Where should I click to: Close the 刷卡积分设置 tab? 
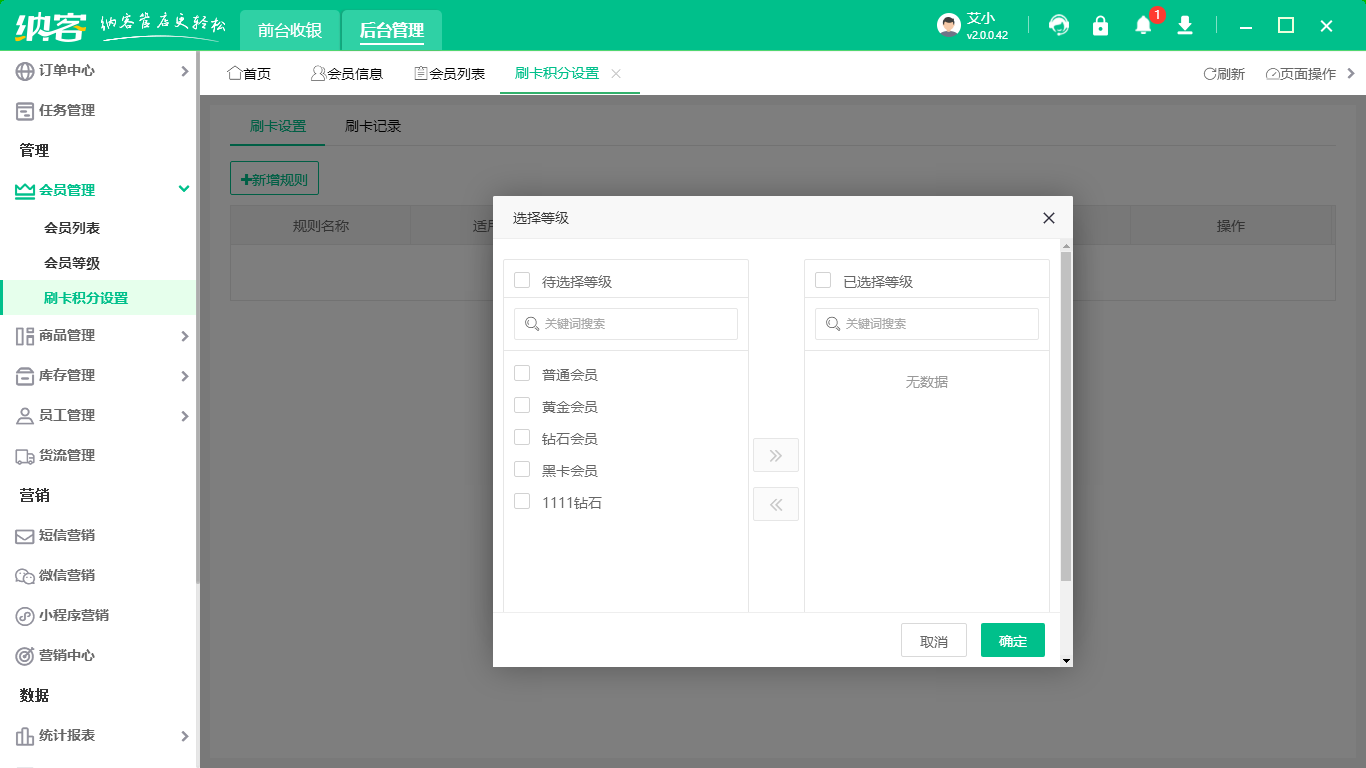(616, 74)
